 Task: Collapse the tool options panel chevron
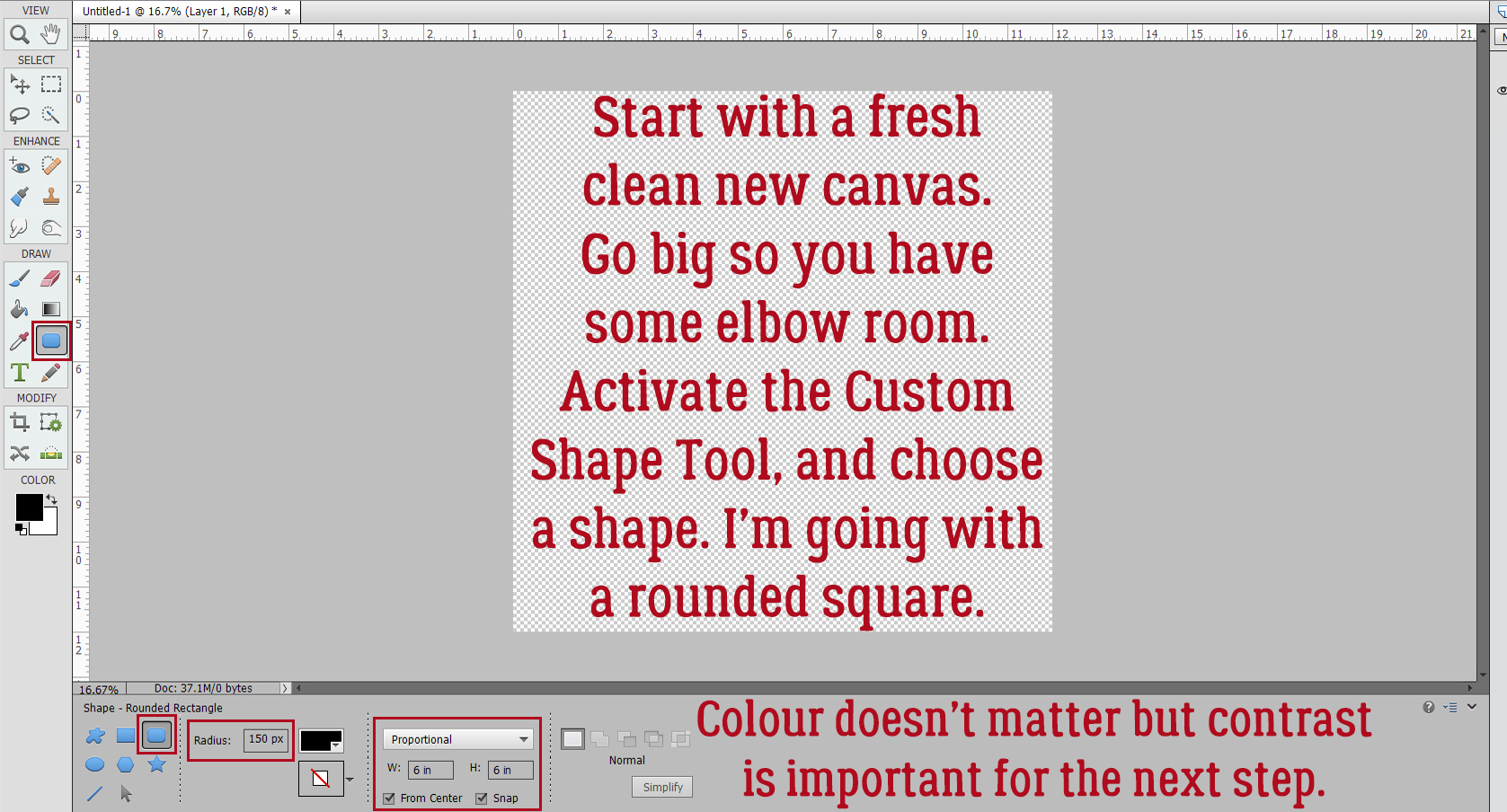(x=1472, y=707)
